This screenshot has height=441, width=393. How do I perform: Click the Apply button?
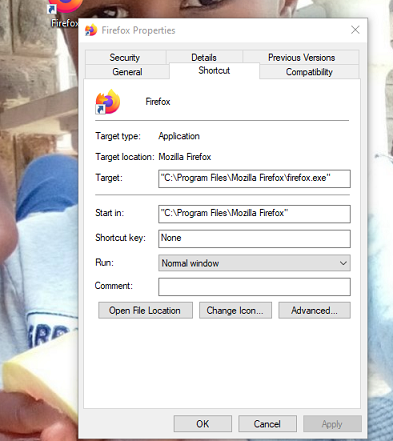(332, 424)
